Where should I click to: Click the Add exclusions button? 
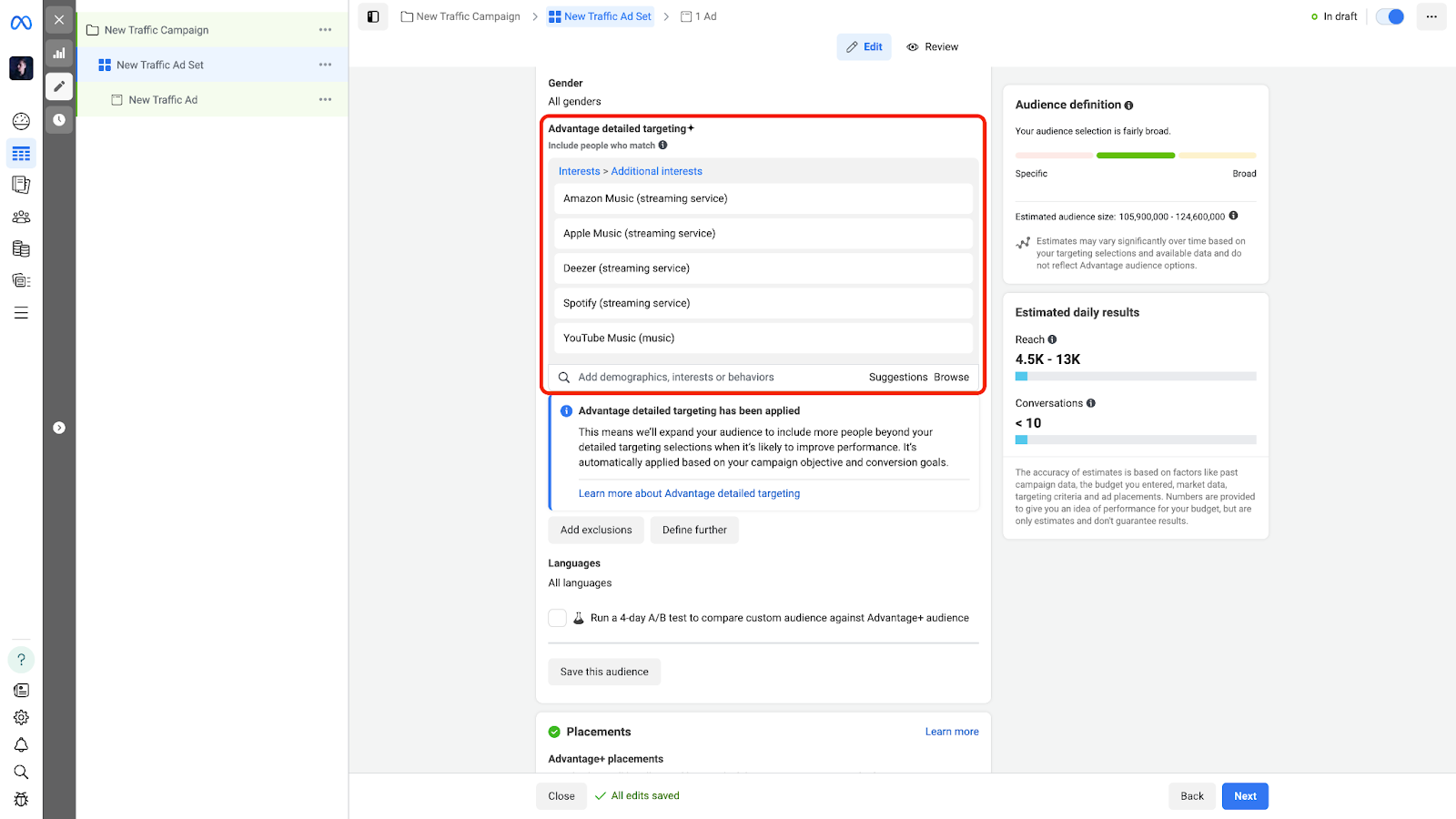tap(596, 531)
